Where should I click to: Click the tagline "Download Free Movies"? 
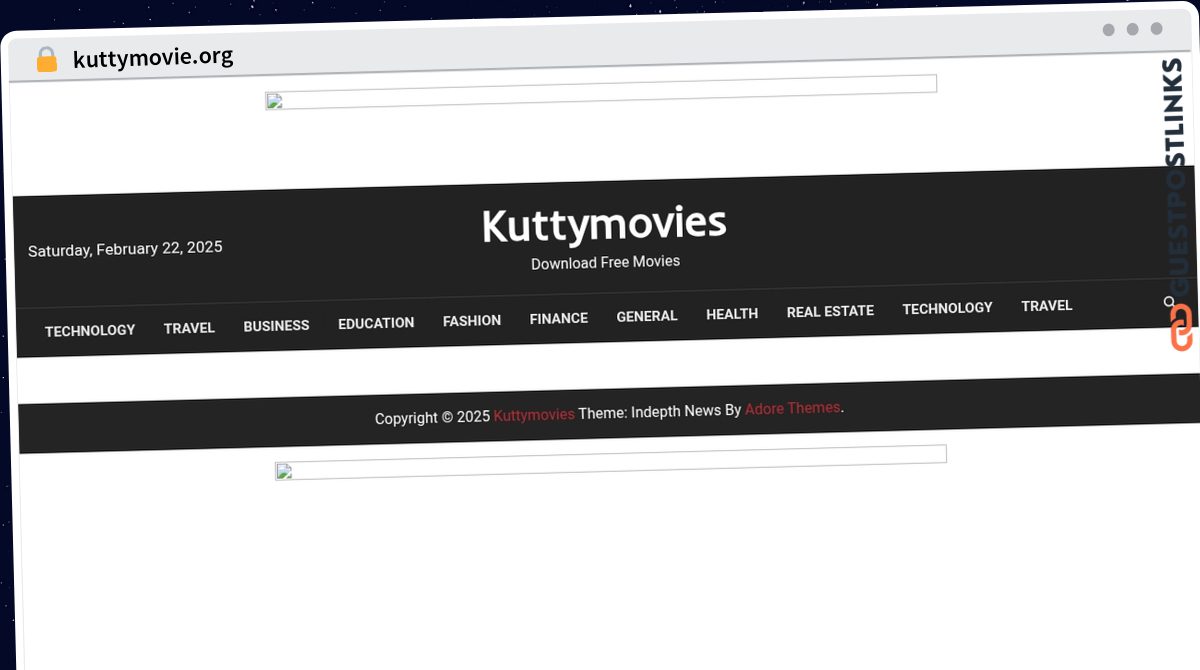tap(605, 262)
